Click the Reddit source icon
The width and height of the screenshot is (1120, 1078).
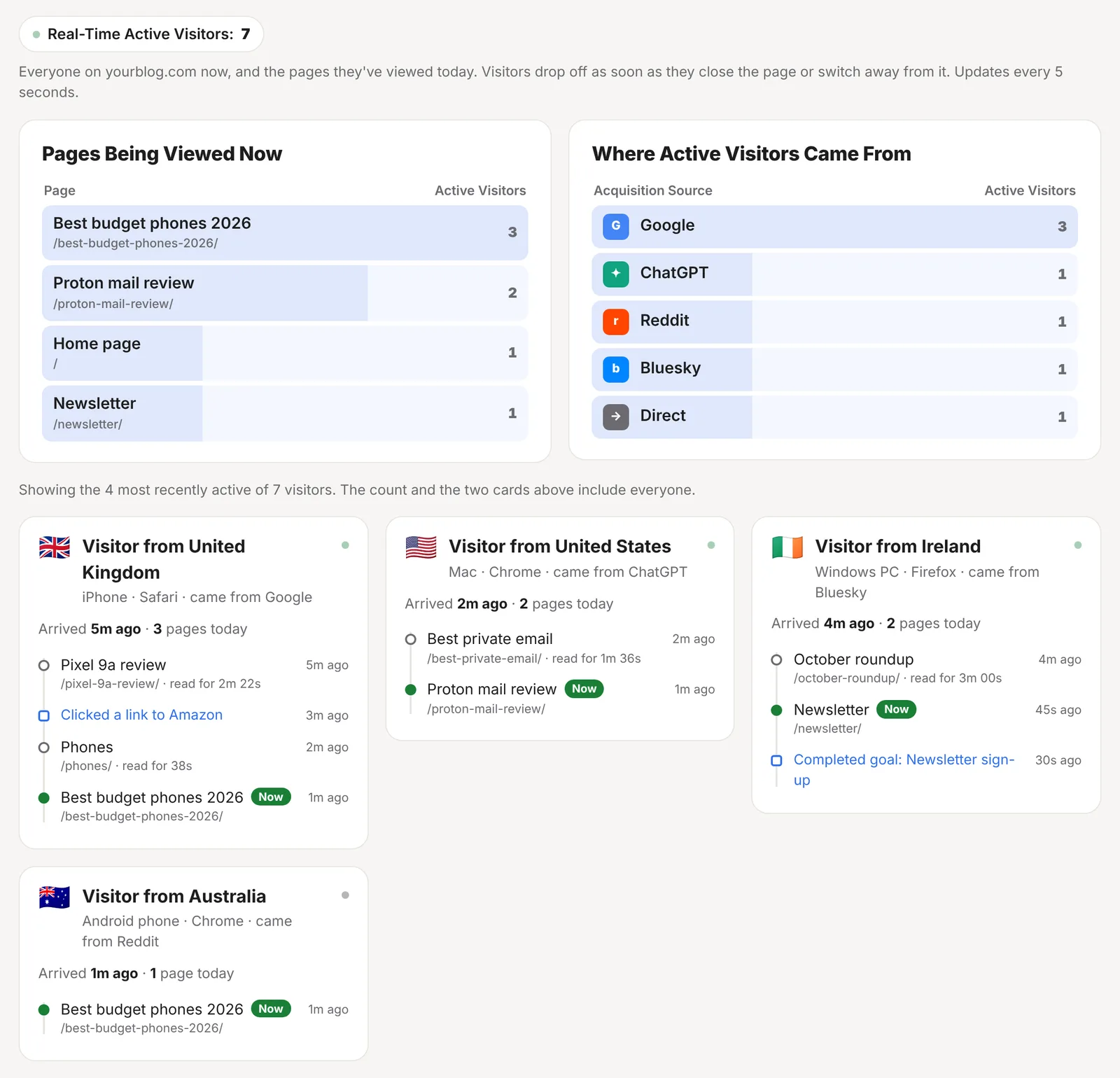click(615, 321)
